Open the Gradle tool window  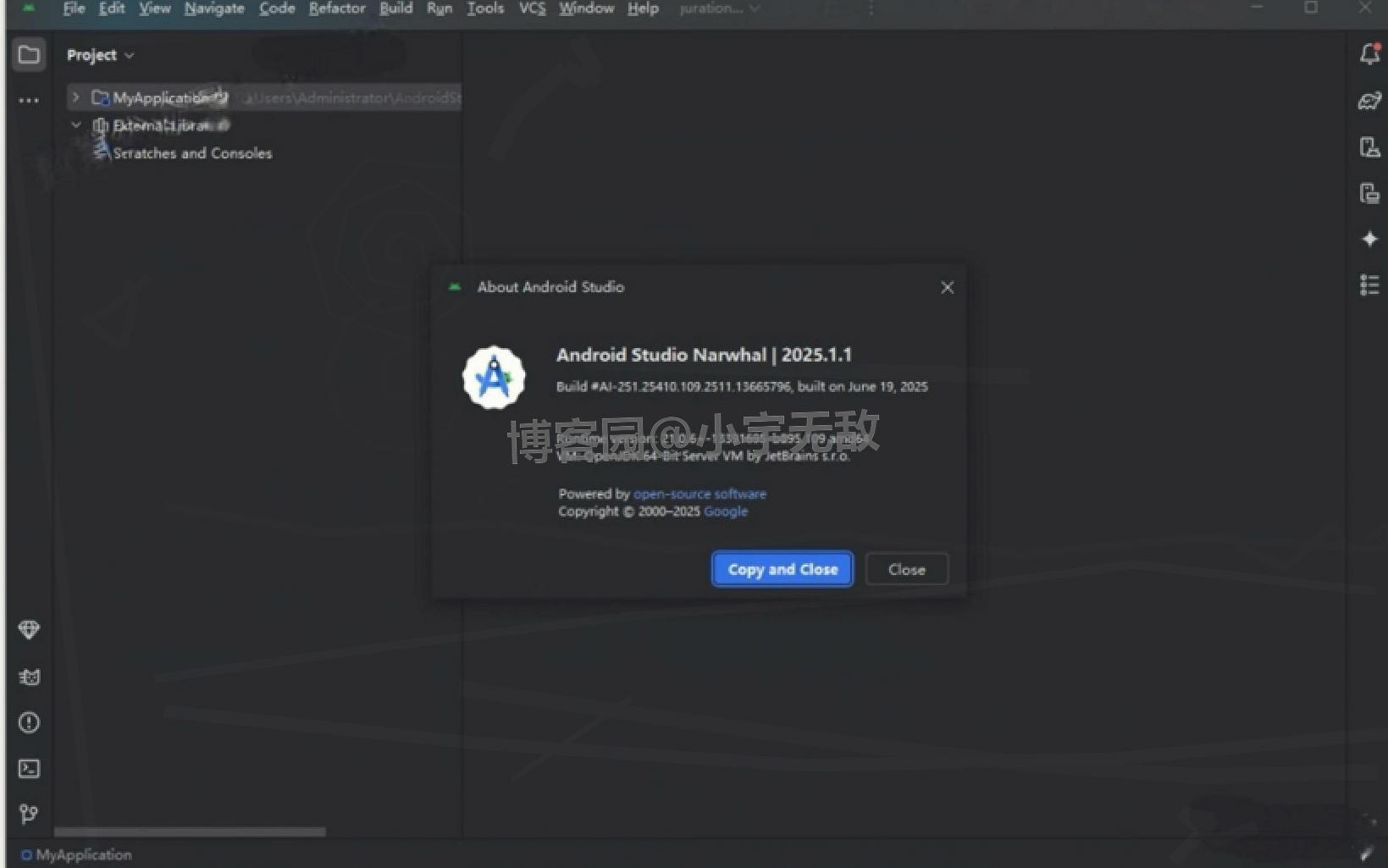point(1369,101)
